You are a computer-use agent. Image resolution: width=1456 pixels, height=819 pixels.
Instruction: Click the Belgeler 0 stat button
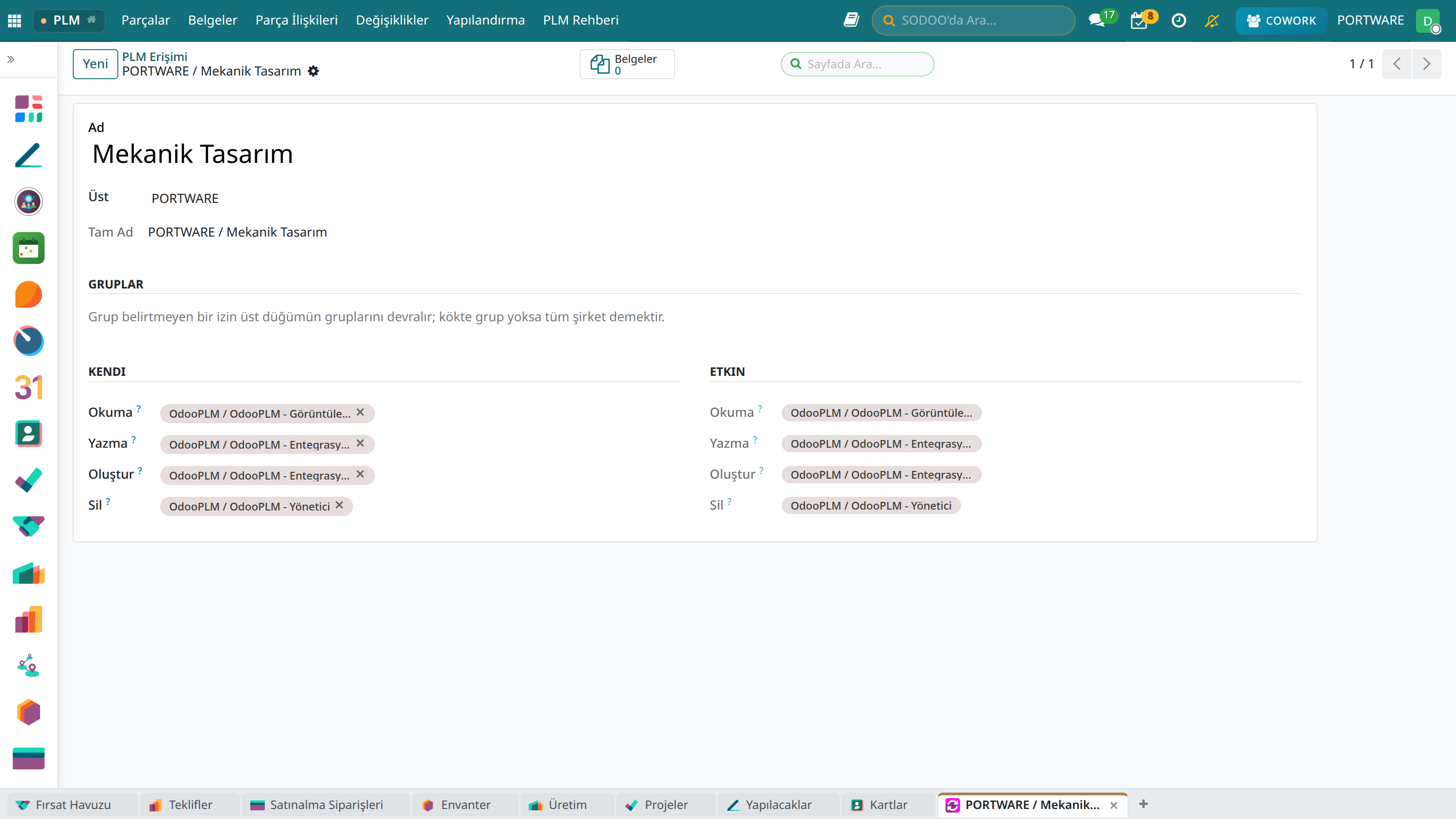(x=627, y=64)
